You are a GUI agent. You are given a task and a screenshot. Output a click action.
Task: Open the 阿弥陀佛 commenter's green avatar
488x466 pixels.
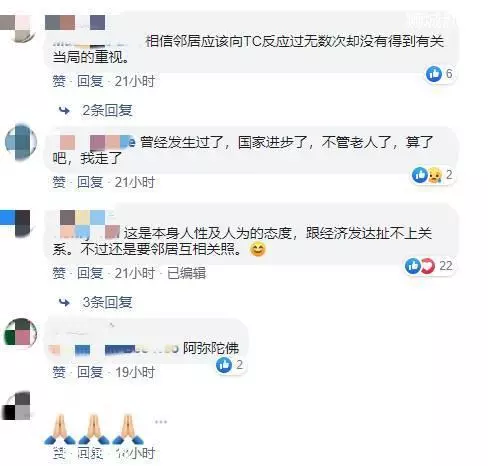coord(21,332)
